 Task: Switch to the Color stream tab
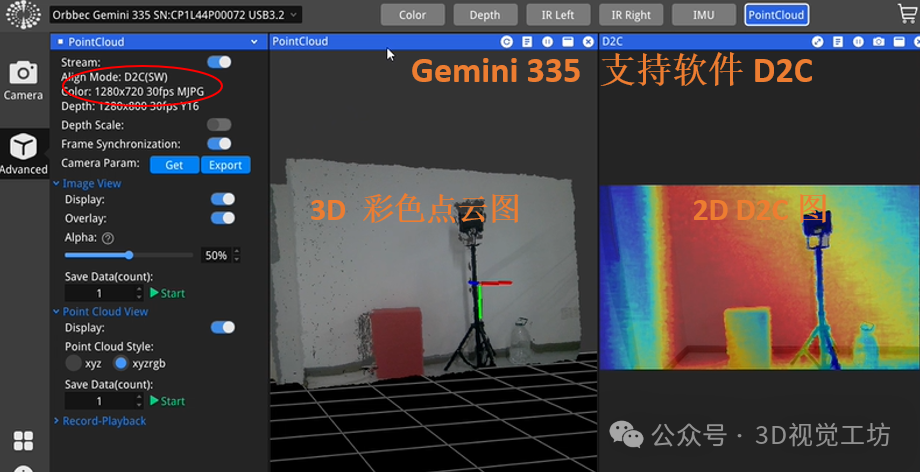(x=412, y=15)
